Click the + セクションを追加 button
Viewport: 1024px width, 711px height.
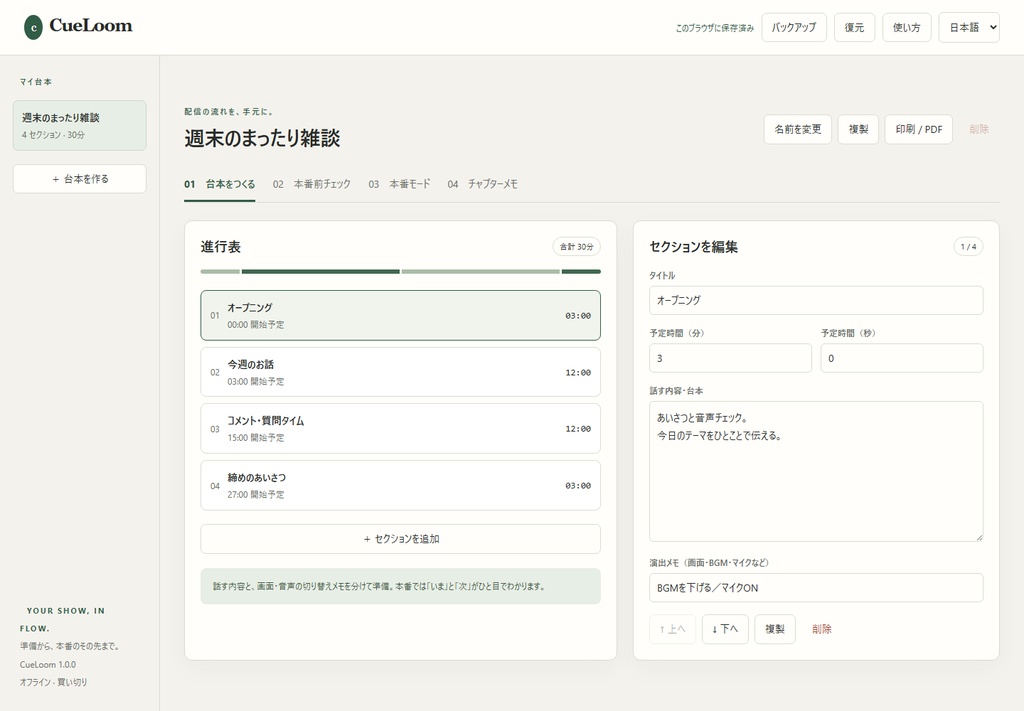pos(400,539)
